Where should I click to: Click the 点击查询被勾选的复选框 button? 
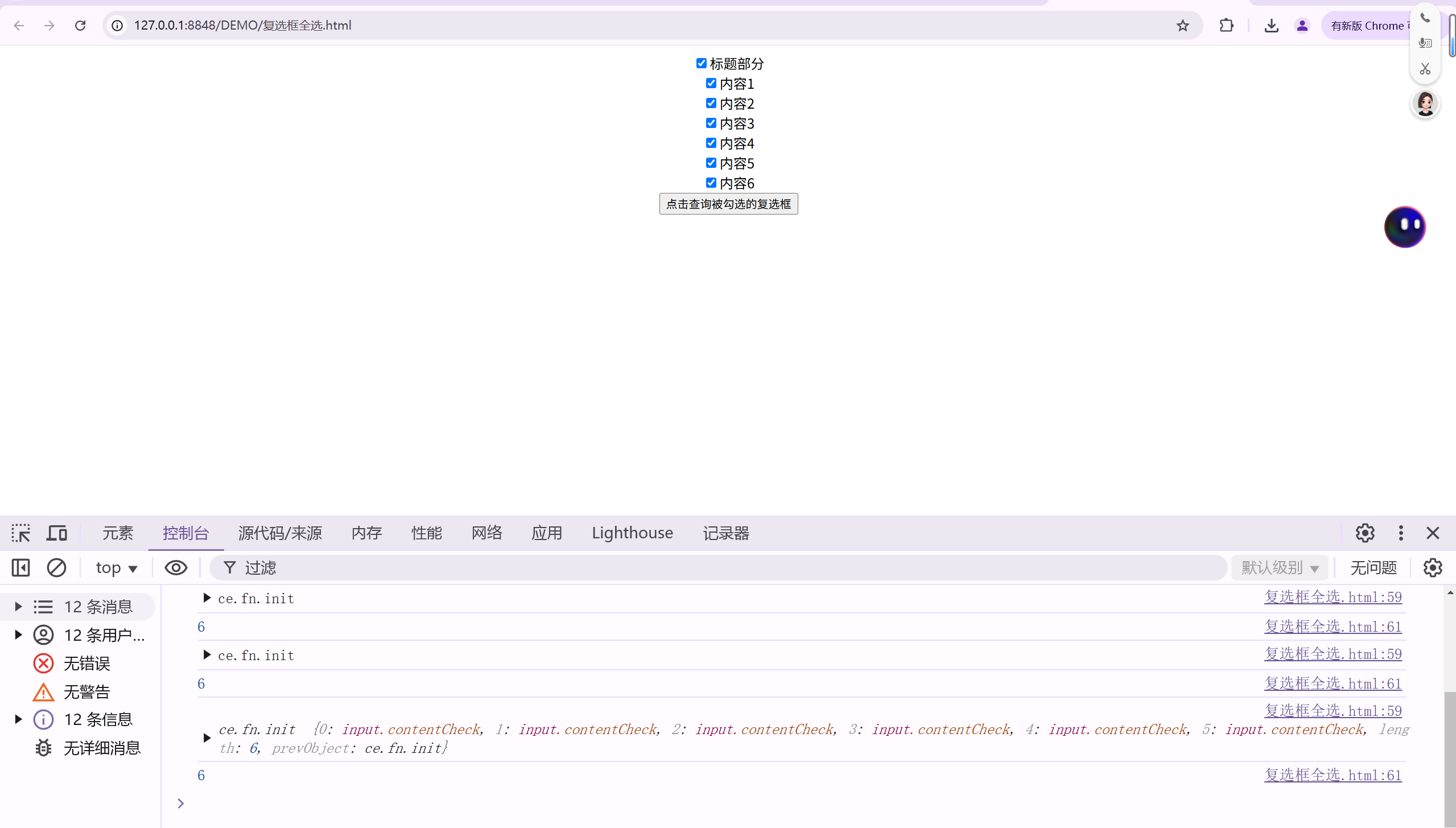tap(728, 204)
